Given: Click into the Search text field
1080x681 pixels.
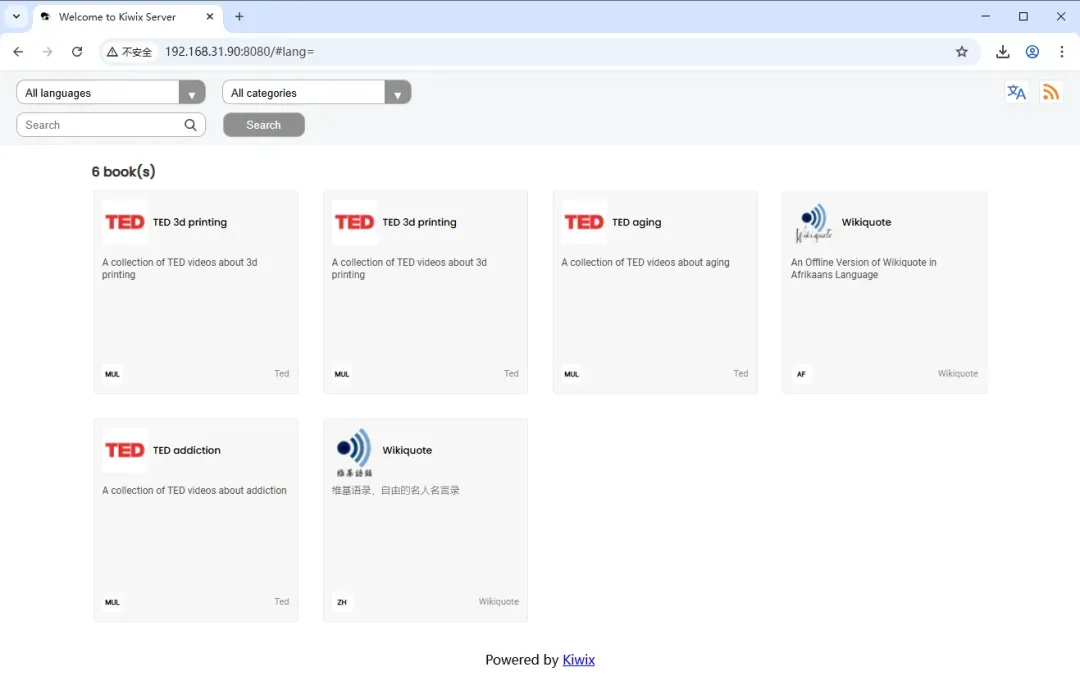Looking at the screenshot, I should coord(100,125).
